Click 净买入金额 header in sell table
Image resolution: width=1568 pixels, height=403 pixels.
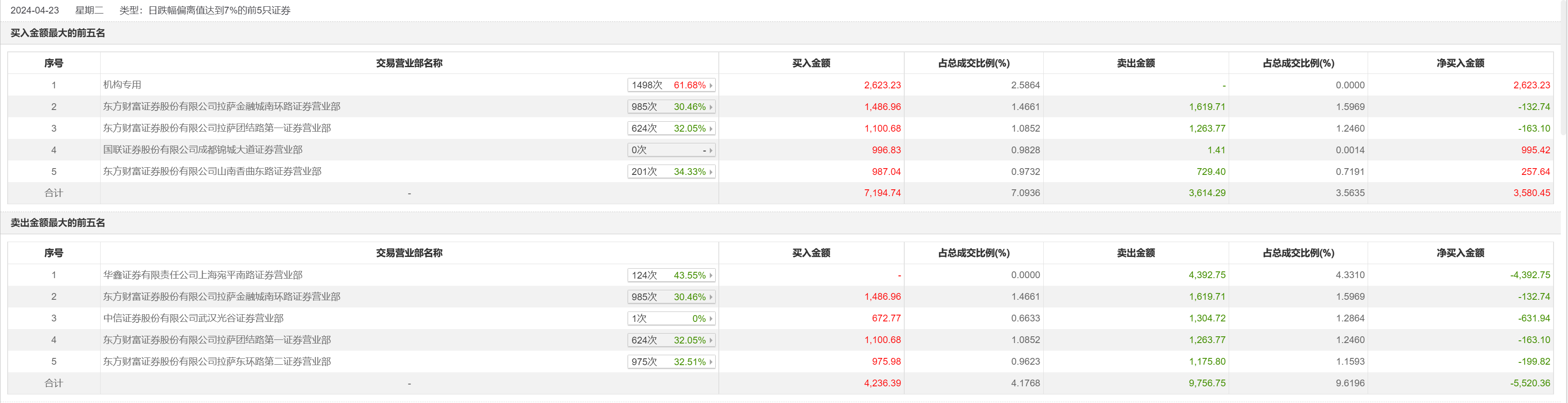(x=1460, y=253)
